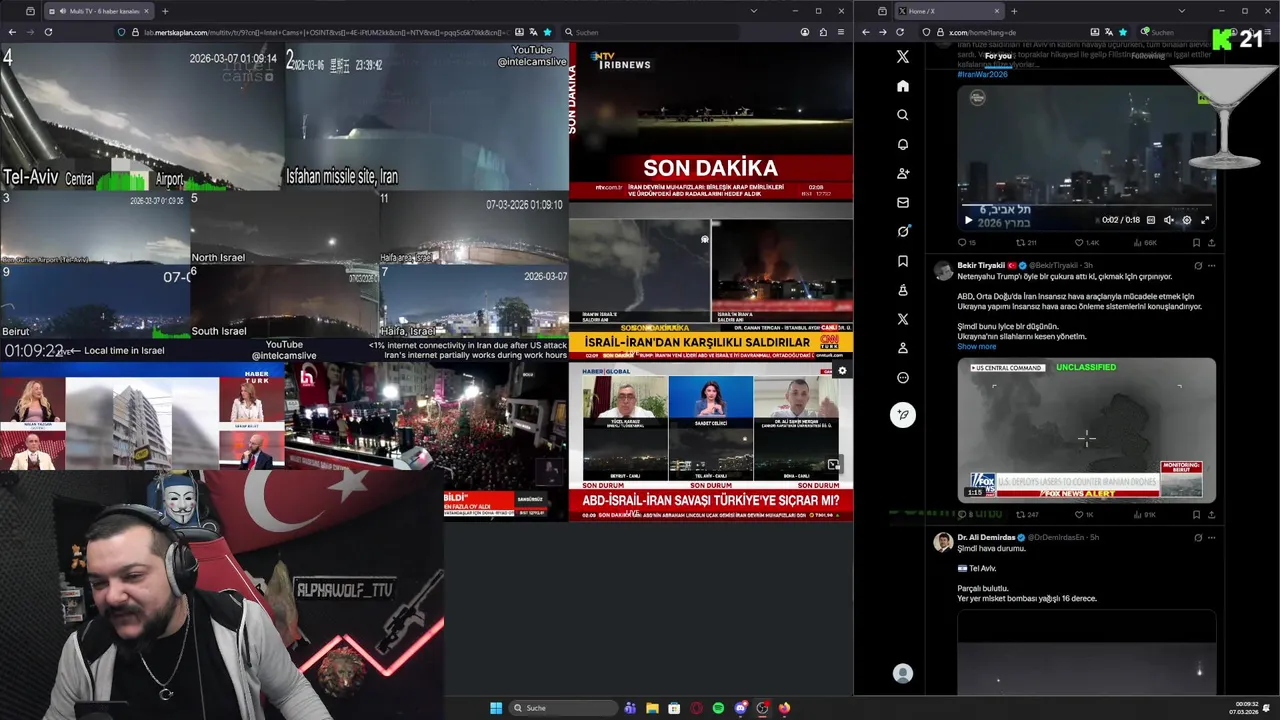Open X Profile person icon in sidebar

(903, 348)
